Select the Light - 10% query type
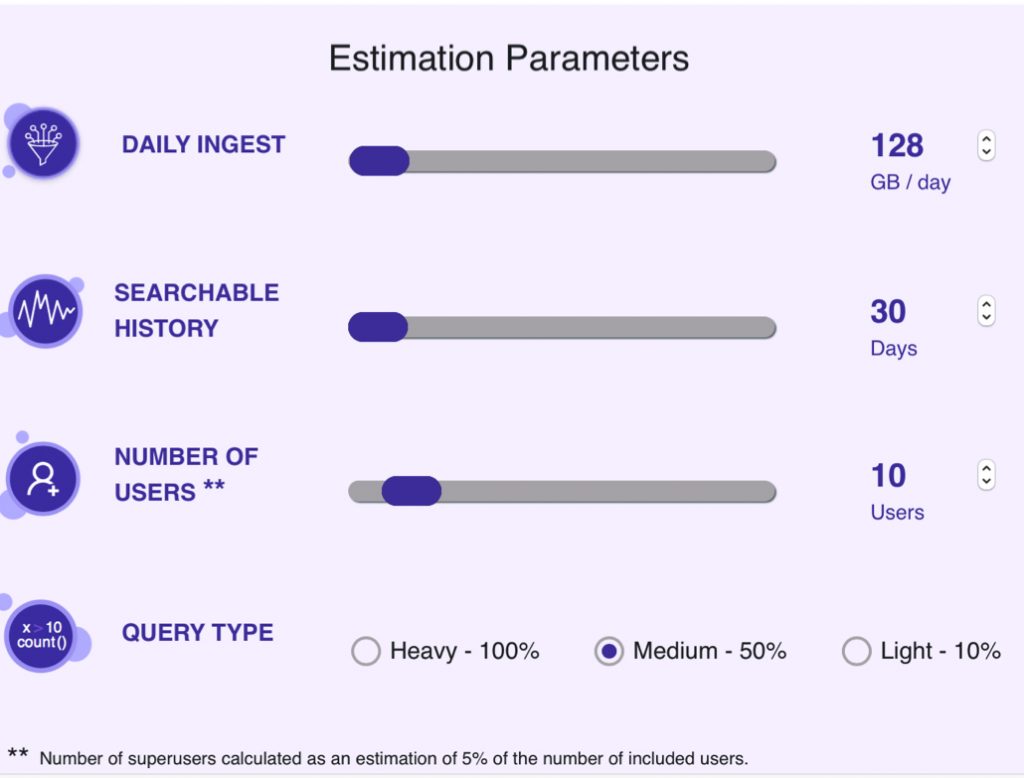 [857, 650]
